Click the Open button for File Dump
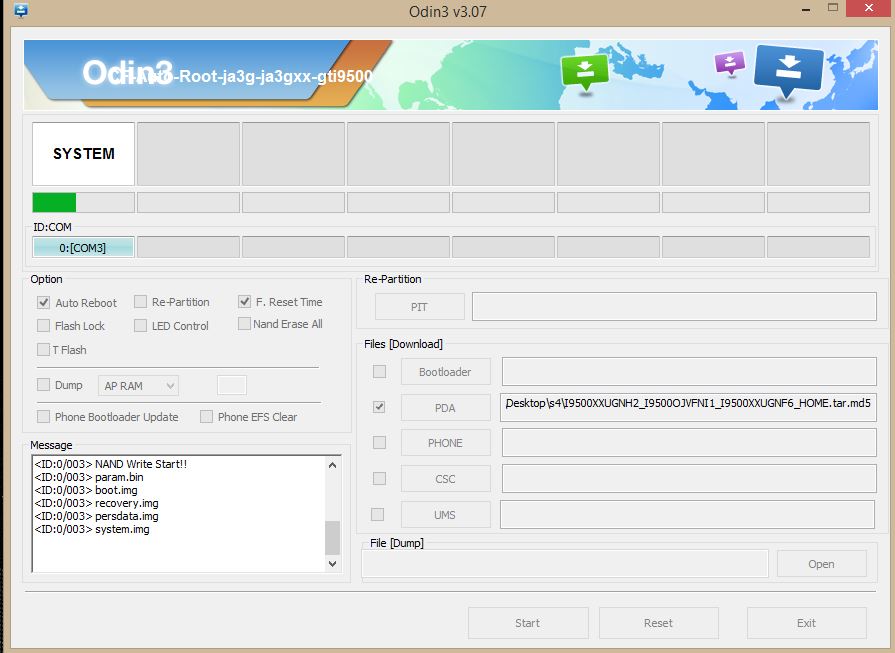 821,563
